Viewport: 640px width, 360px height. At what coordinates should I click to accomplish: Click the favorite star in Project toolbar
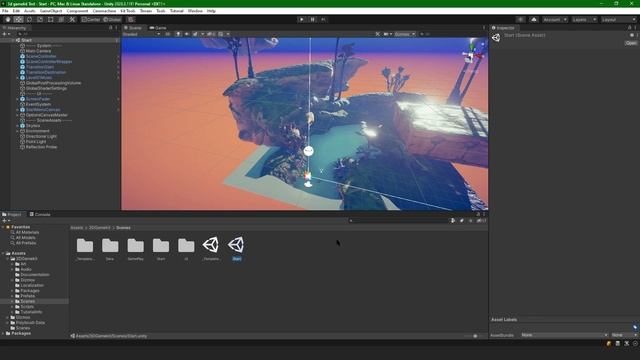click(470, 221)
